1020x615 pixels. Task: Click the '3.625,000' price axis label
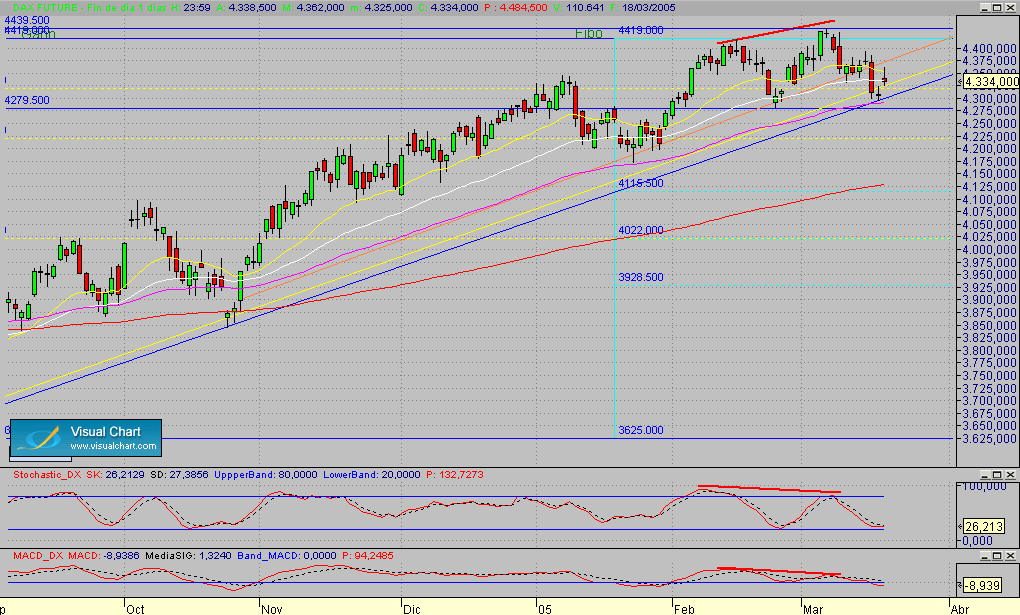(989, 439)
